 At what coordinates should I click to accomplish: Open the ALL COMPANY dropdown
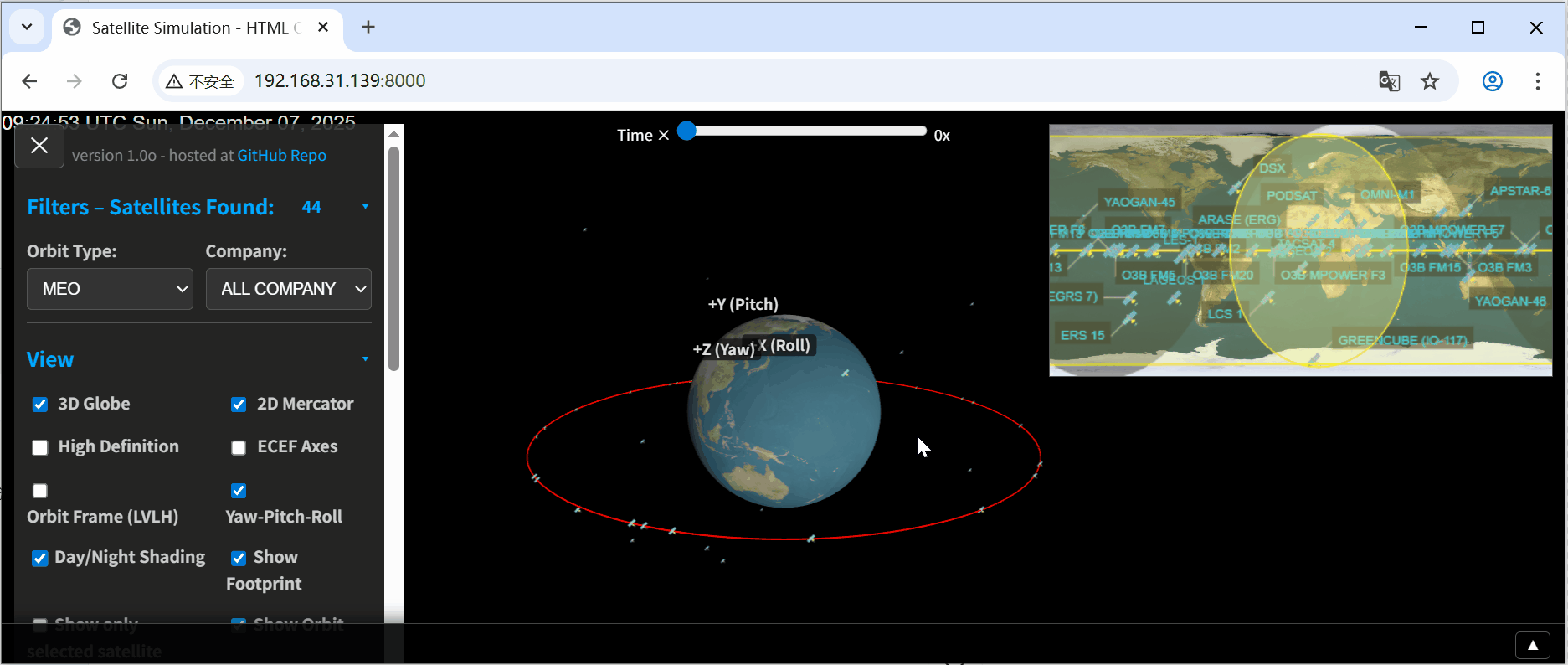(x=289, y=289)
